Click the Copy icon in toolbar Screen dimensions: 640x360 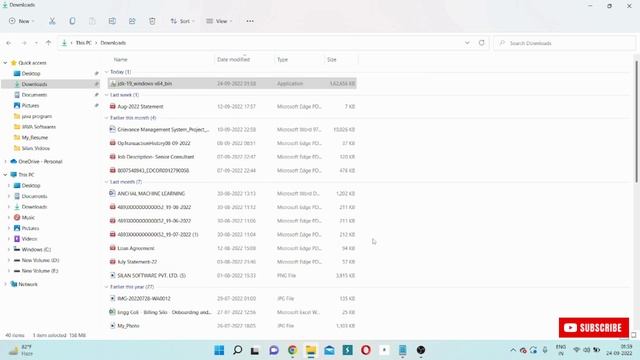pyautogui.click(x=72, y=21)
